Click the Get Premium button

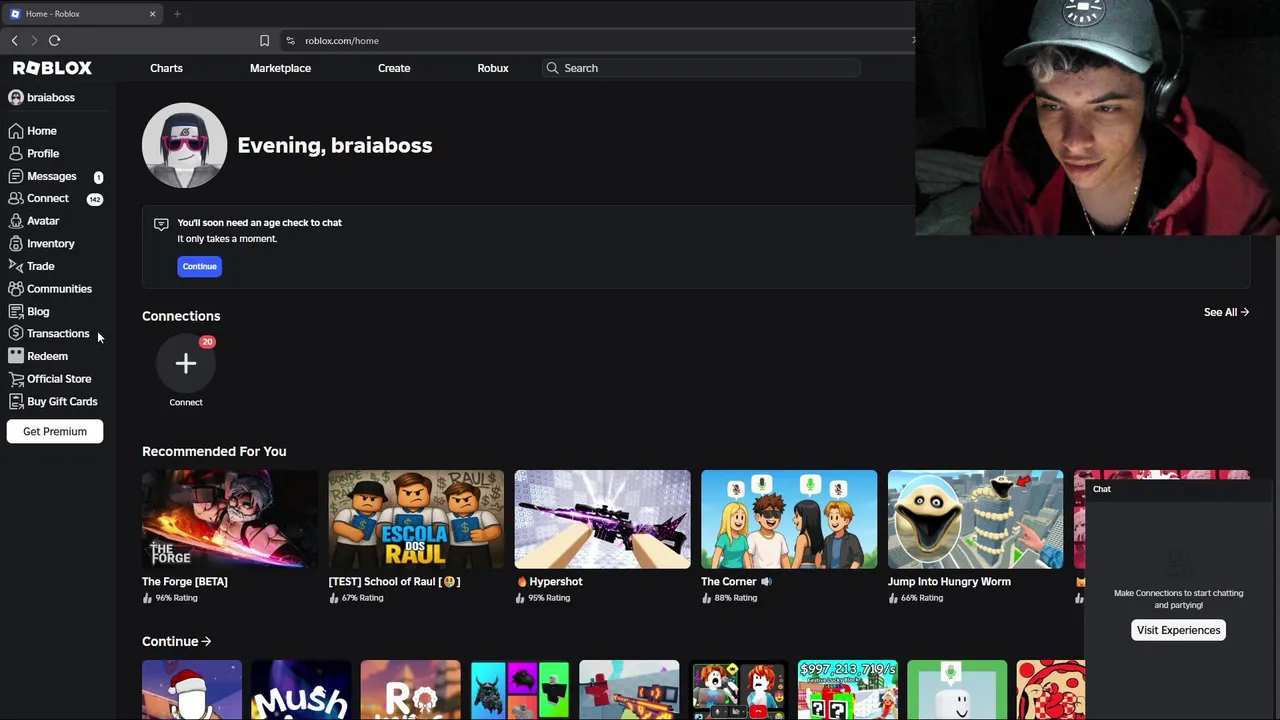55,431
